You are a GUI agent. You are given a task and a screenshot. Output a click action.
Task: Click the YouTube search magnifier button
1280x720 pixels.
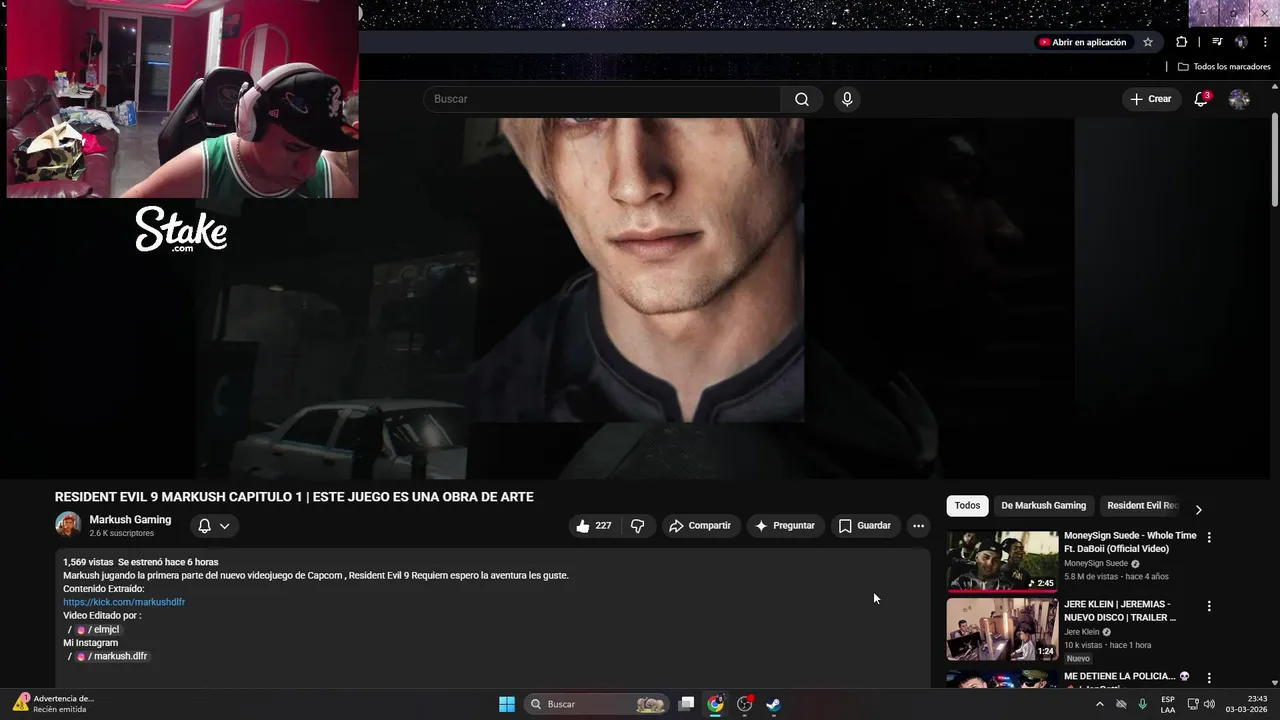[802, 99]
